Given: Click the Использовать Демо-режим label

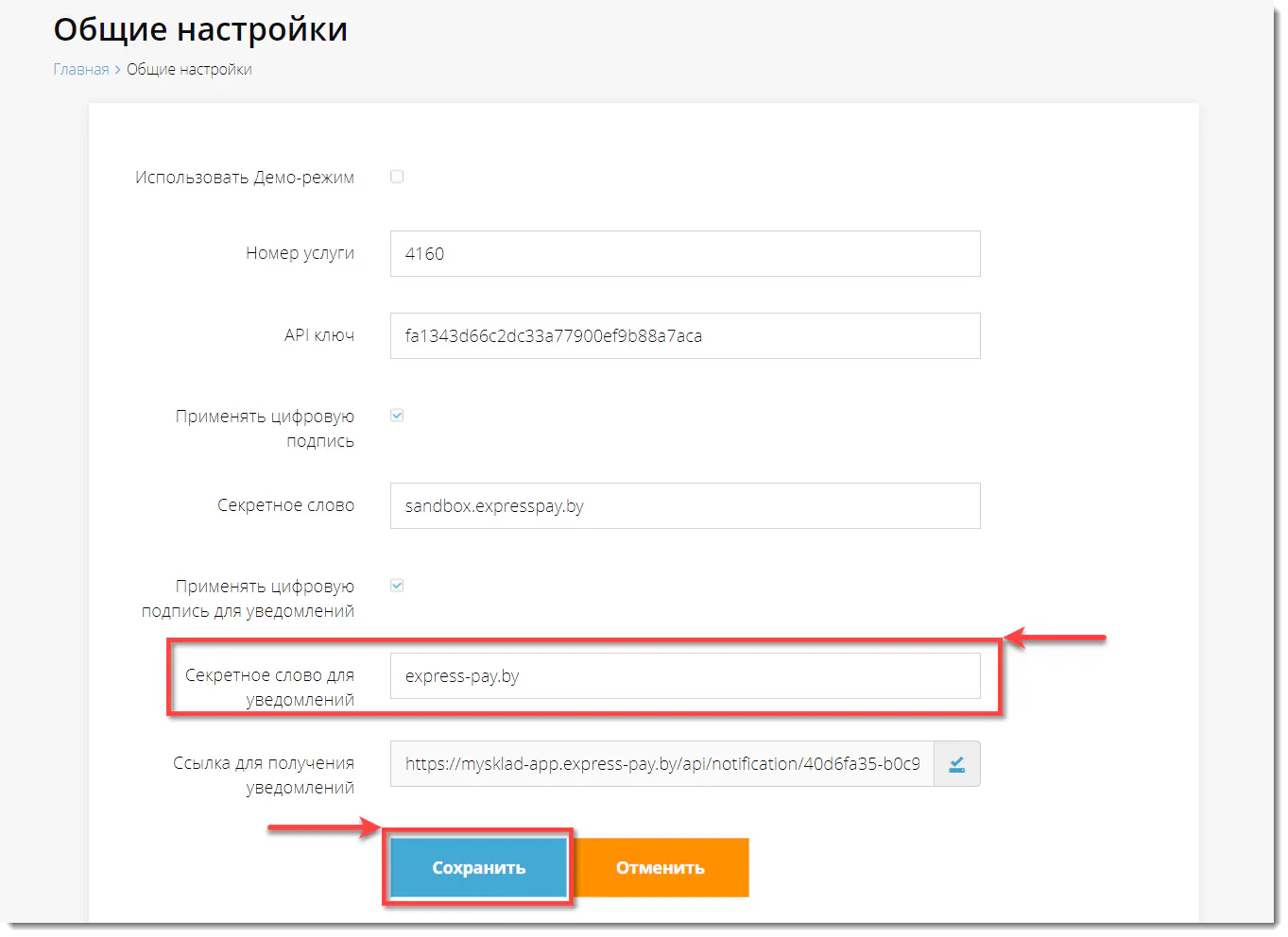Looking at the screenshot, I should pos(244,177).
